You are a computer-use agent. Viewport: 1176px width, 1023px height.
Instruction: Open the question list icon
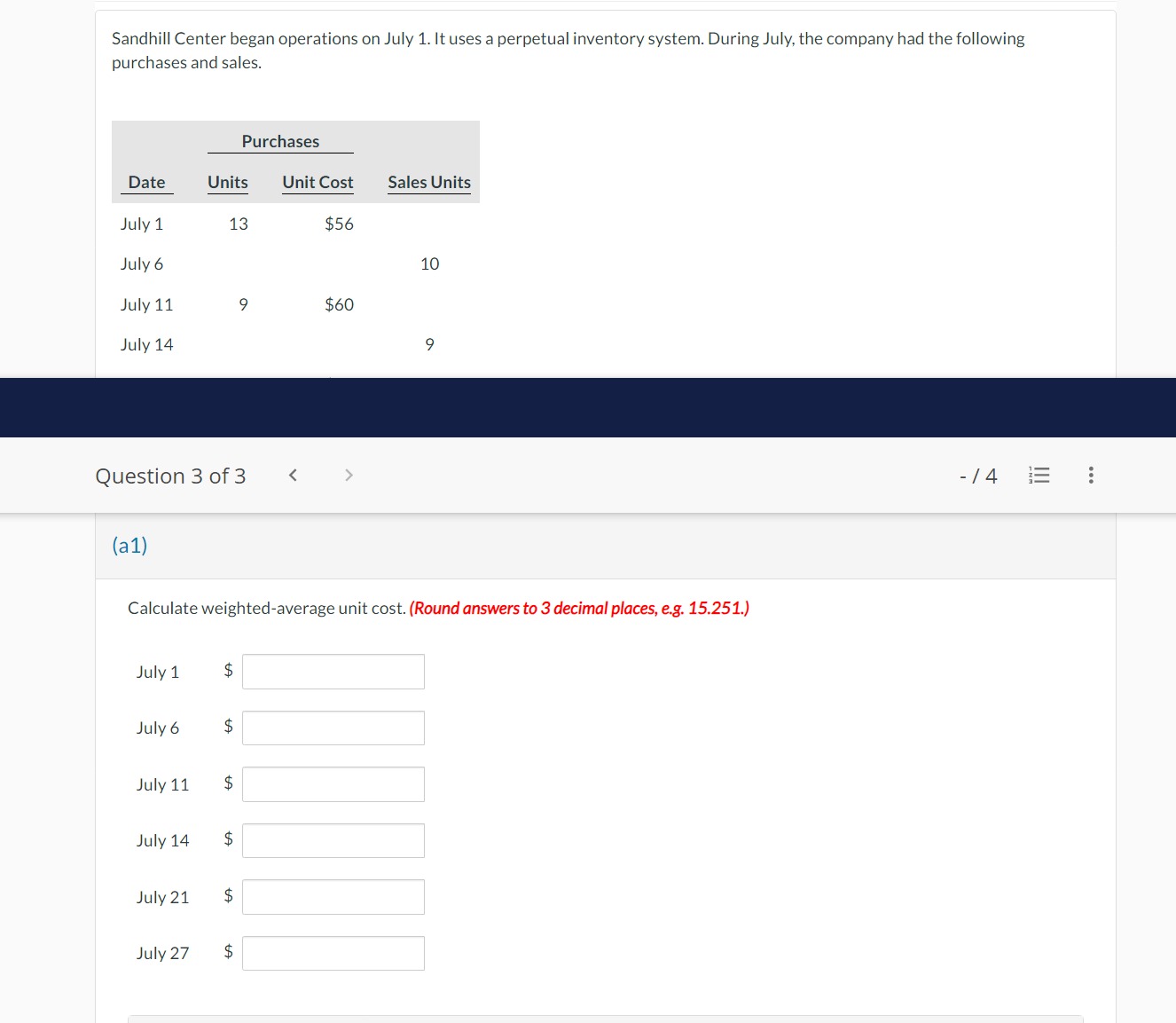(x=1039, y=475)
